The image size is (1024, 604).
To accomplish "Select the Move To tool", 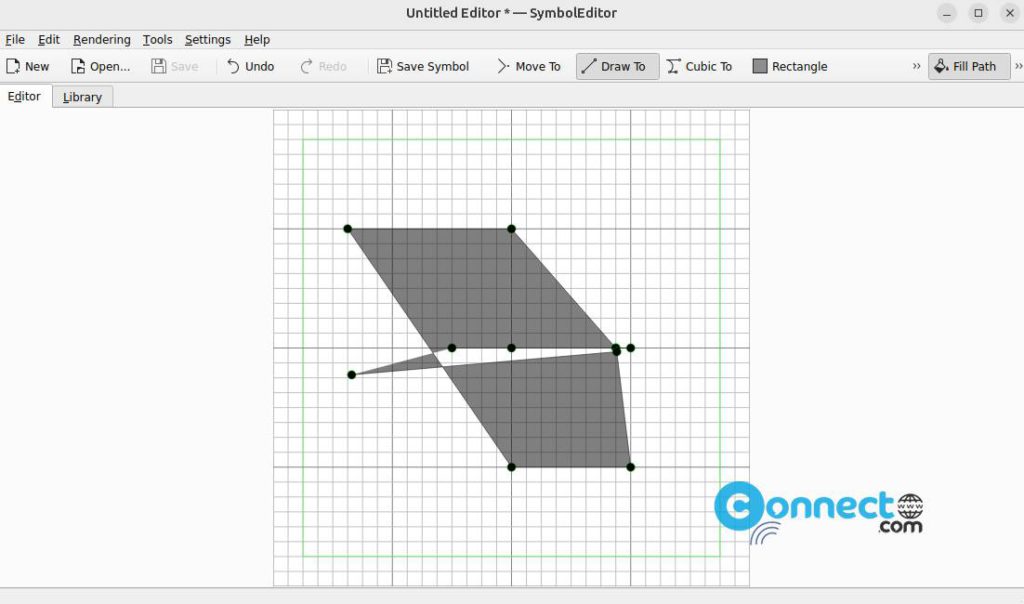I will 528,66.
